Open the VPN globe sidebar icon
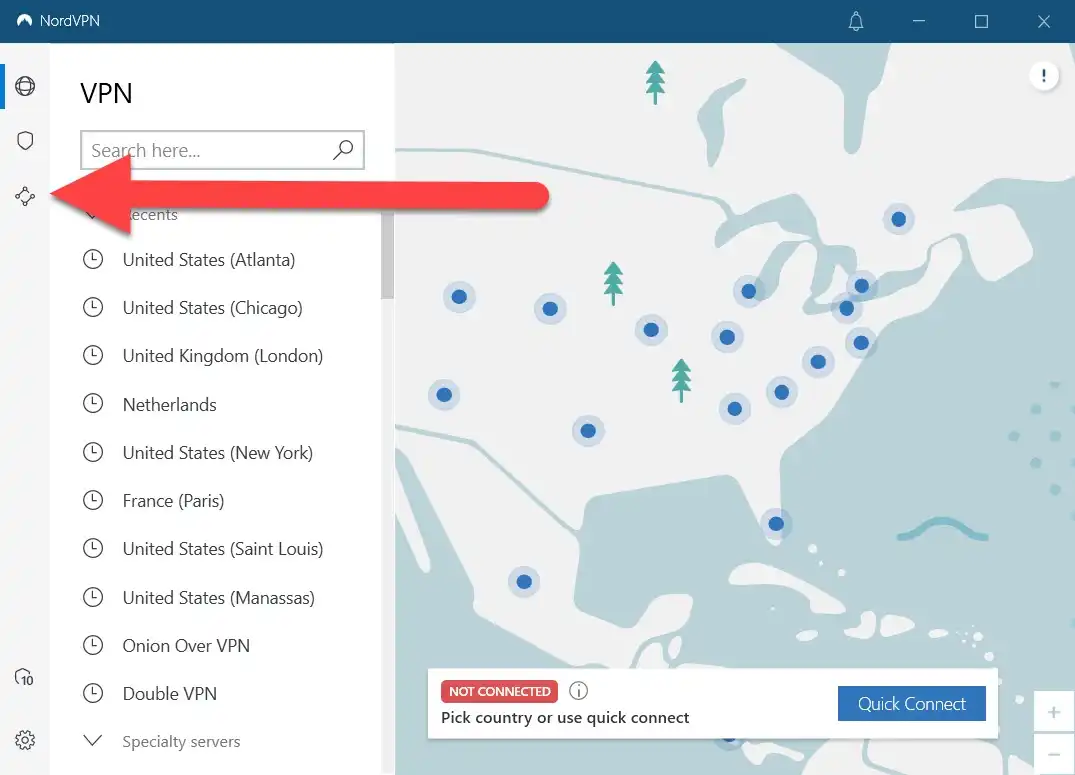Image resolution: width=1075 pixels, height=775 pixels. pyautogui.click(x=25, y=86)
